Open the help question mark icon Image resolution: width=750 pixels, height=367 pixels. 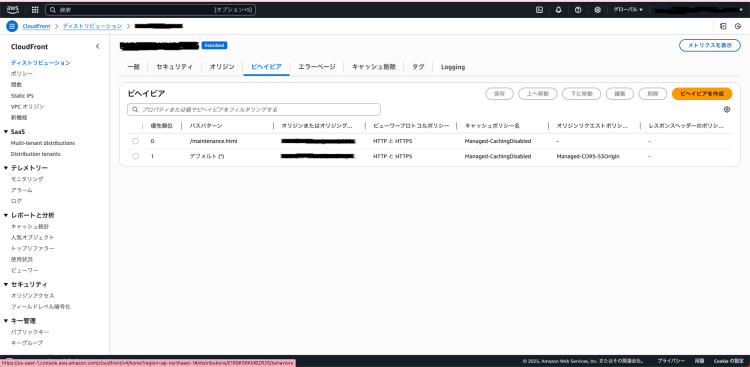click(x=578, y=10)
